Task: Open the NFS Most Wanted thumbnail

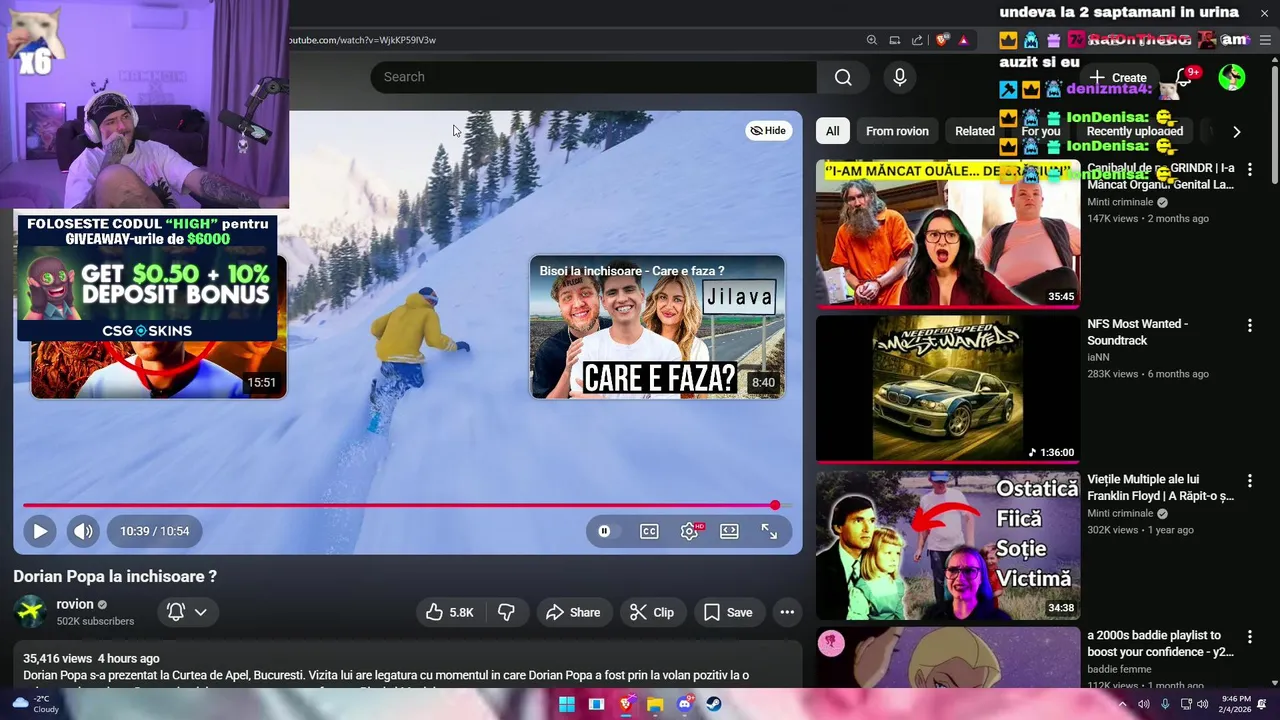Action: [948, 389]
